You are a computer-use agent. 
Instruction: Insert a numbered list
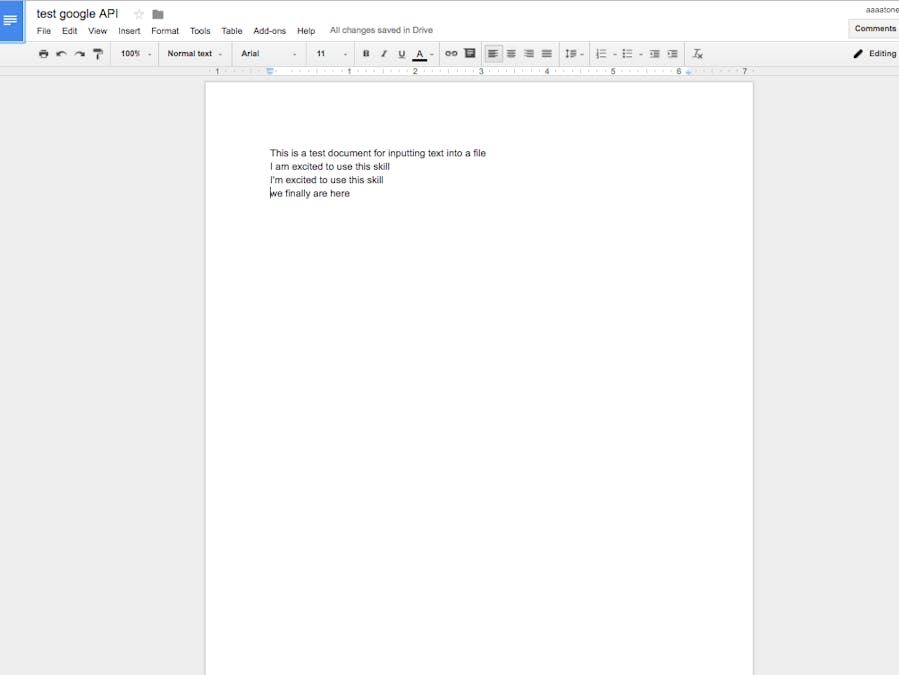tap(601, 54)
